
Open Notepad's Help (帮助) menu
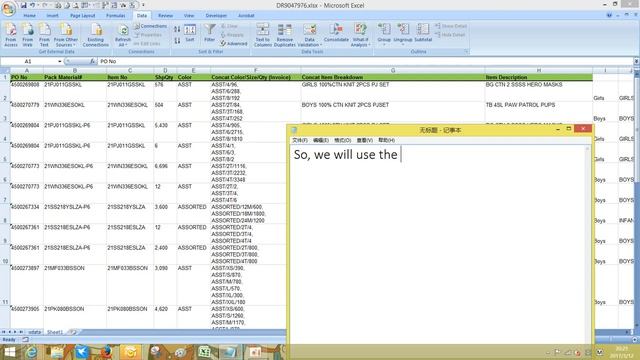[x=386, y=140]
